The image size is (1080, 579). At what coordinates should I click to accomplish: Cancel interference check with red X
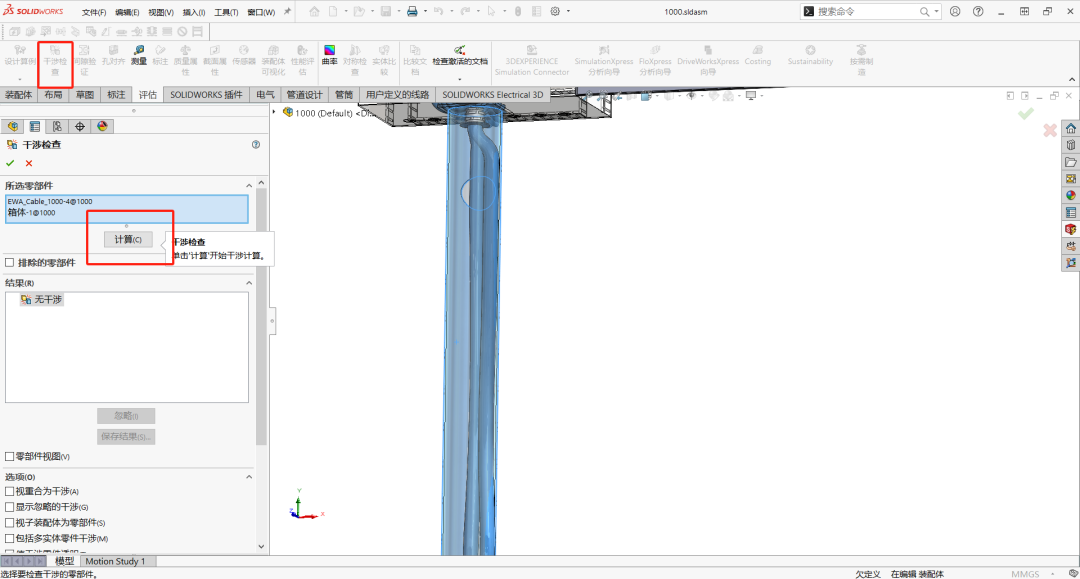[x=29, y=163]
